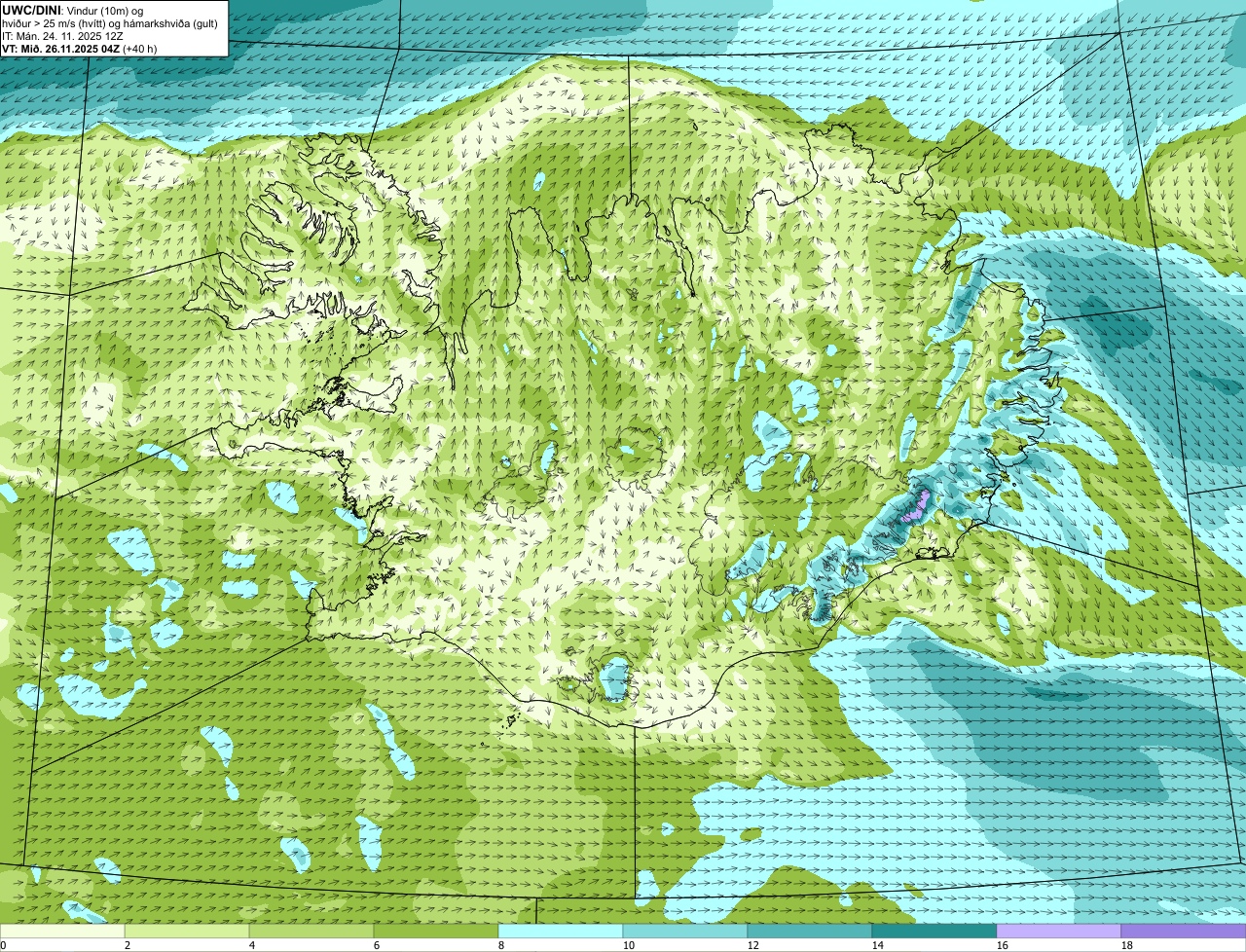Click the legend scale label '8'
1246x952 pixels.
(501, 945)
